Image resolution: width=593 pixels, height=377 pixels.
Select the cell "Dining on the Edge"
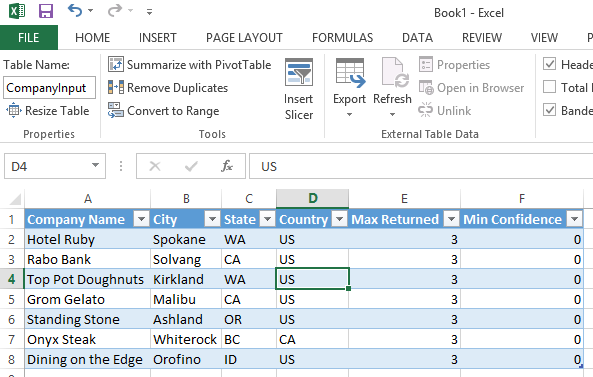point(88,360)
